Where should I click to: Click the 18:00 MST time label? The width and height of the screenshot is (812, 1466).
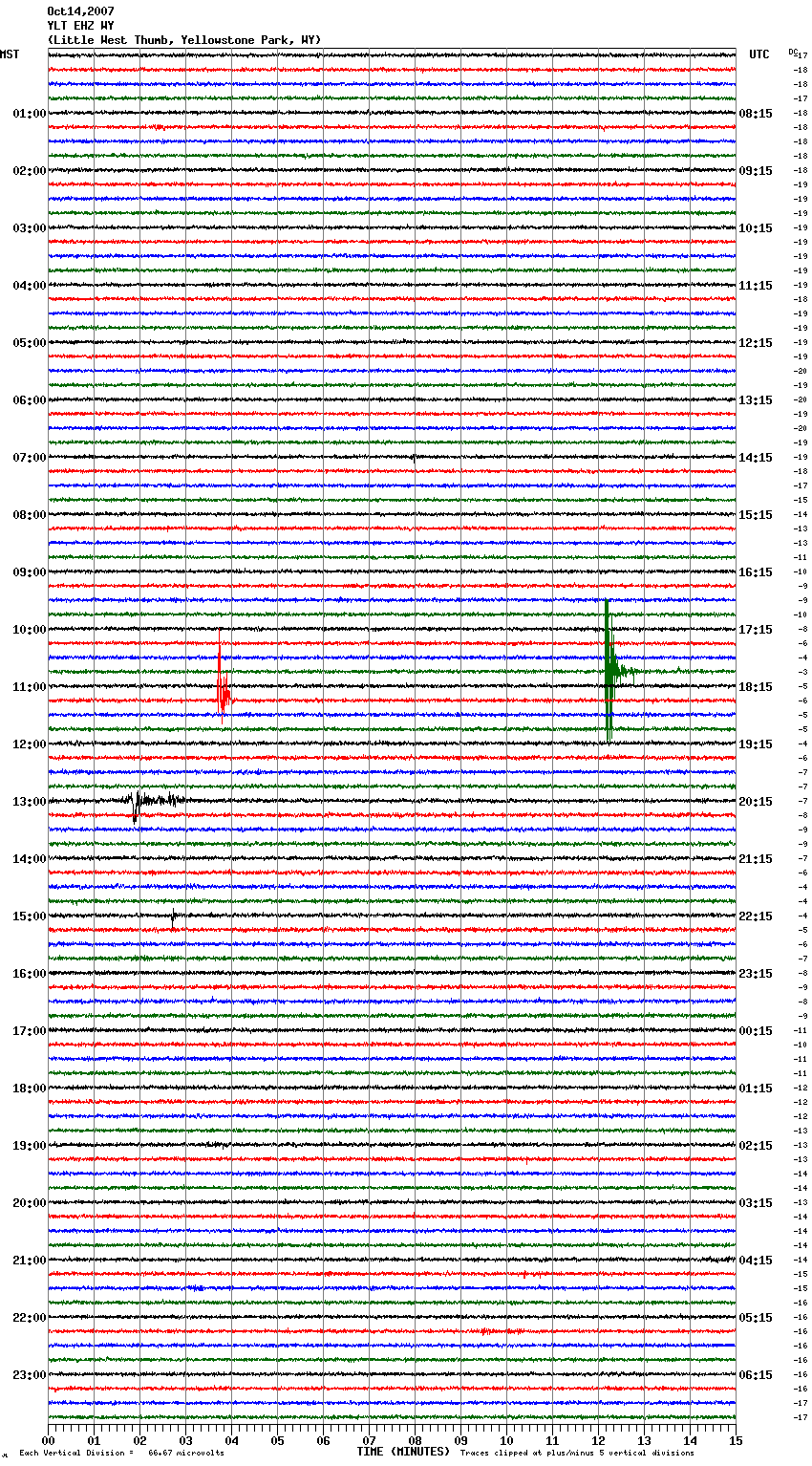point(30,1089)
